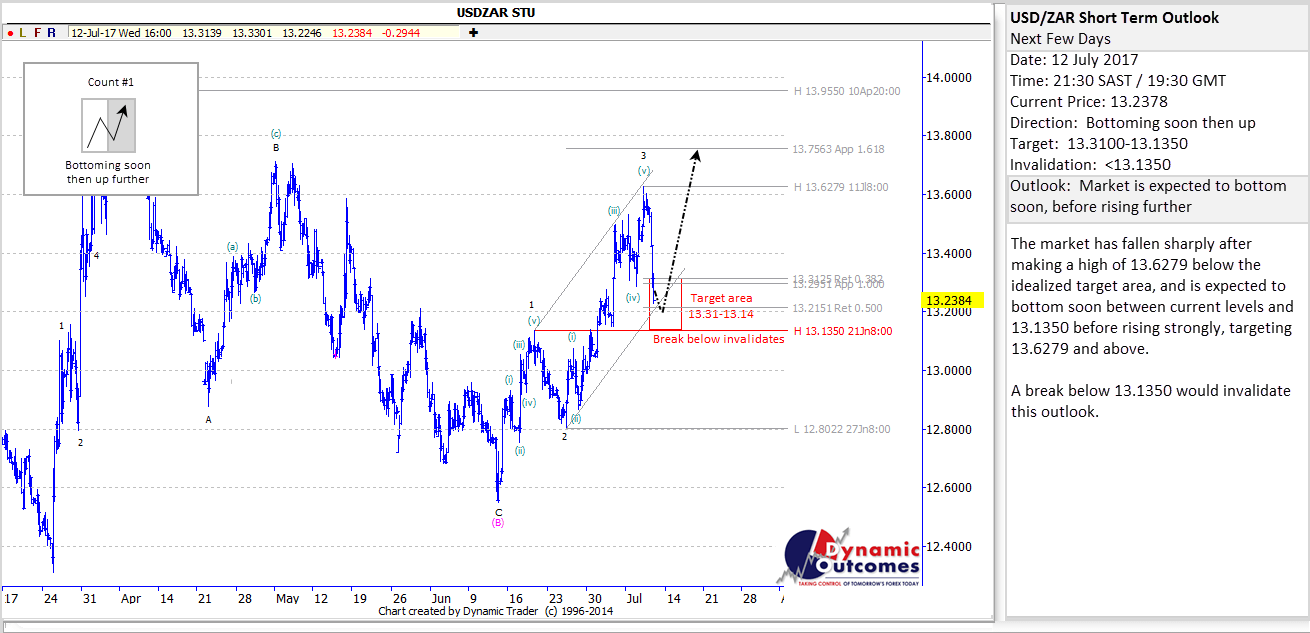Click the Target: 13.3100-13.1350 line
Screen dimensions: 1310x633
[1099, 144]
